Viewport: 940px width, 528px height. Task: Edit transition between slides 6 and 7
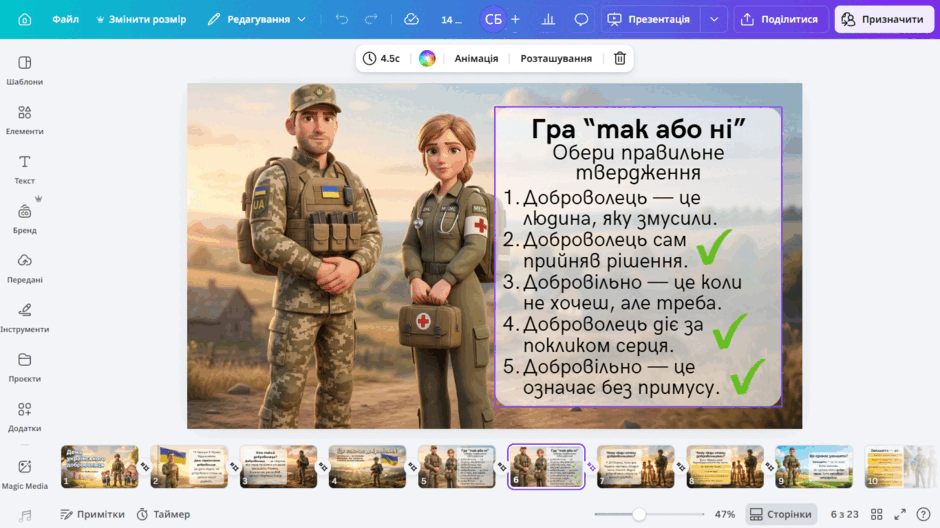tap(591, 466)
